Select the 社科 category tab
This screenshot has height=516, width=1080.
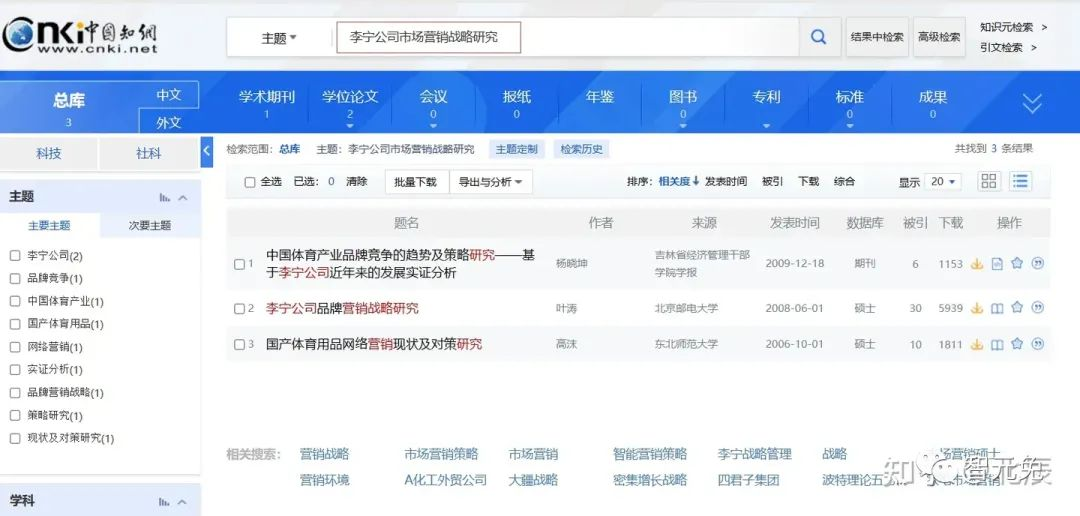pyautogui.click(x=149, y=154)
